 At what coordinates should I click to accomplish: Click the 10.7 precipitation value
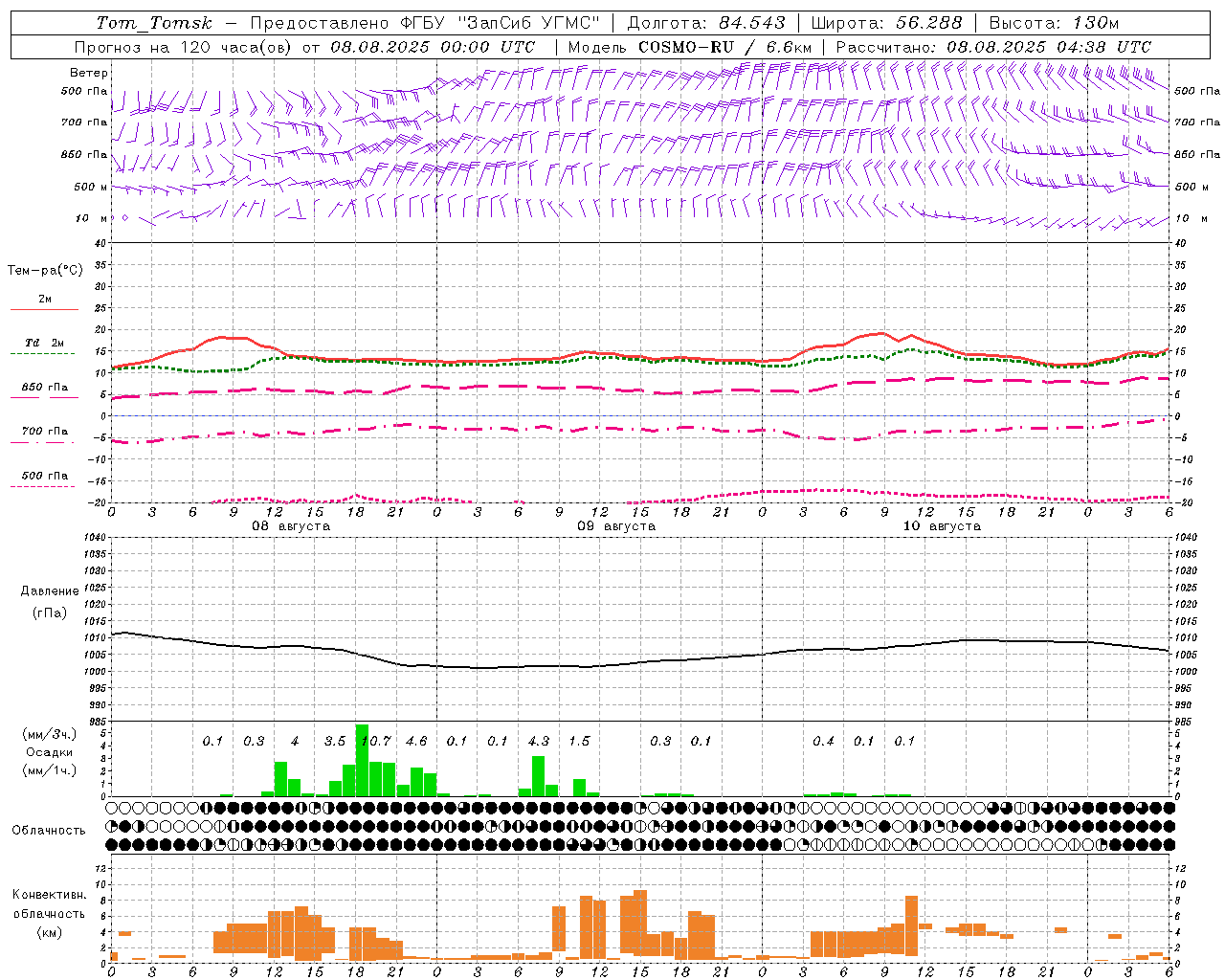(x=376, y=741)
